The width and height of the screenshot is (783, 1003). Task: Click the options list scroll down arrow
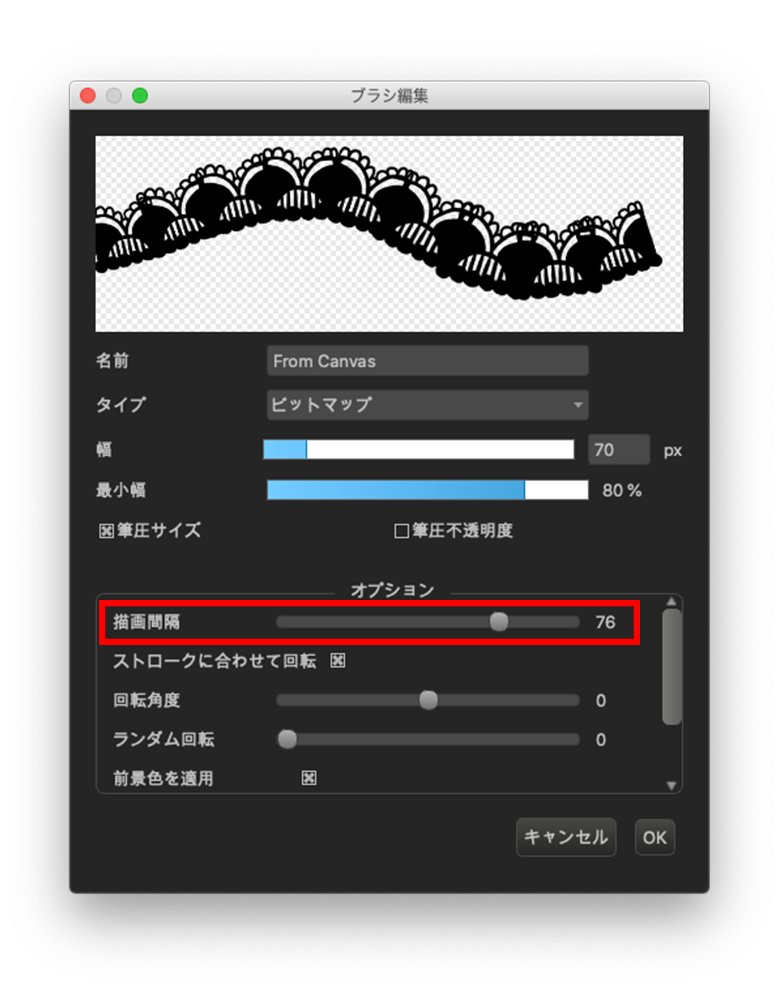coord(671,786)
